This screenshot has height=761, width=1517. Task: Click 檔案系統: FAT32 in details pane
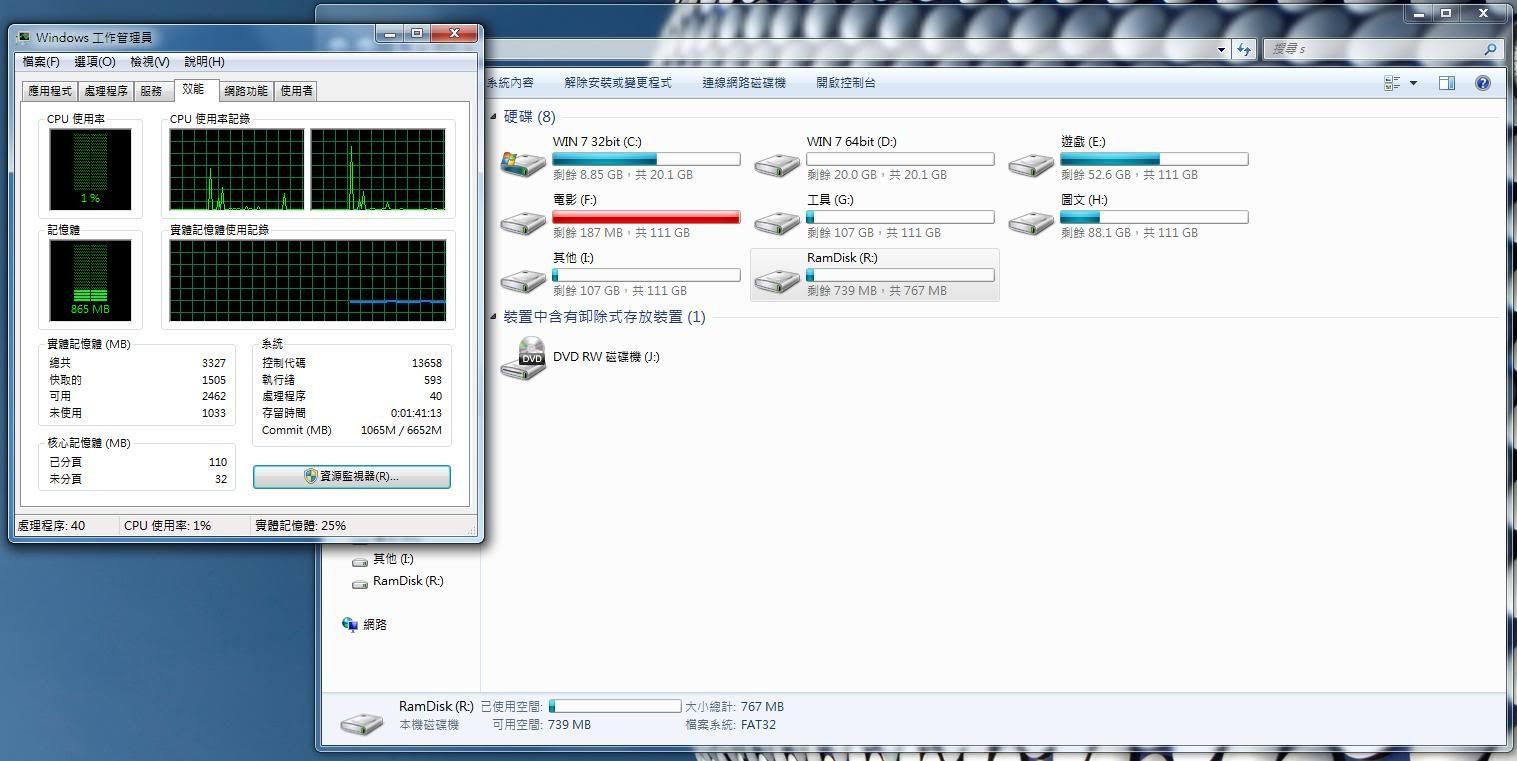click(730, 725)
